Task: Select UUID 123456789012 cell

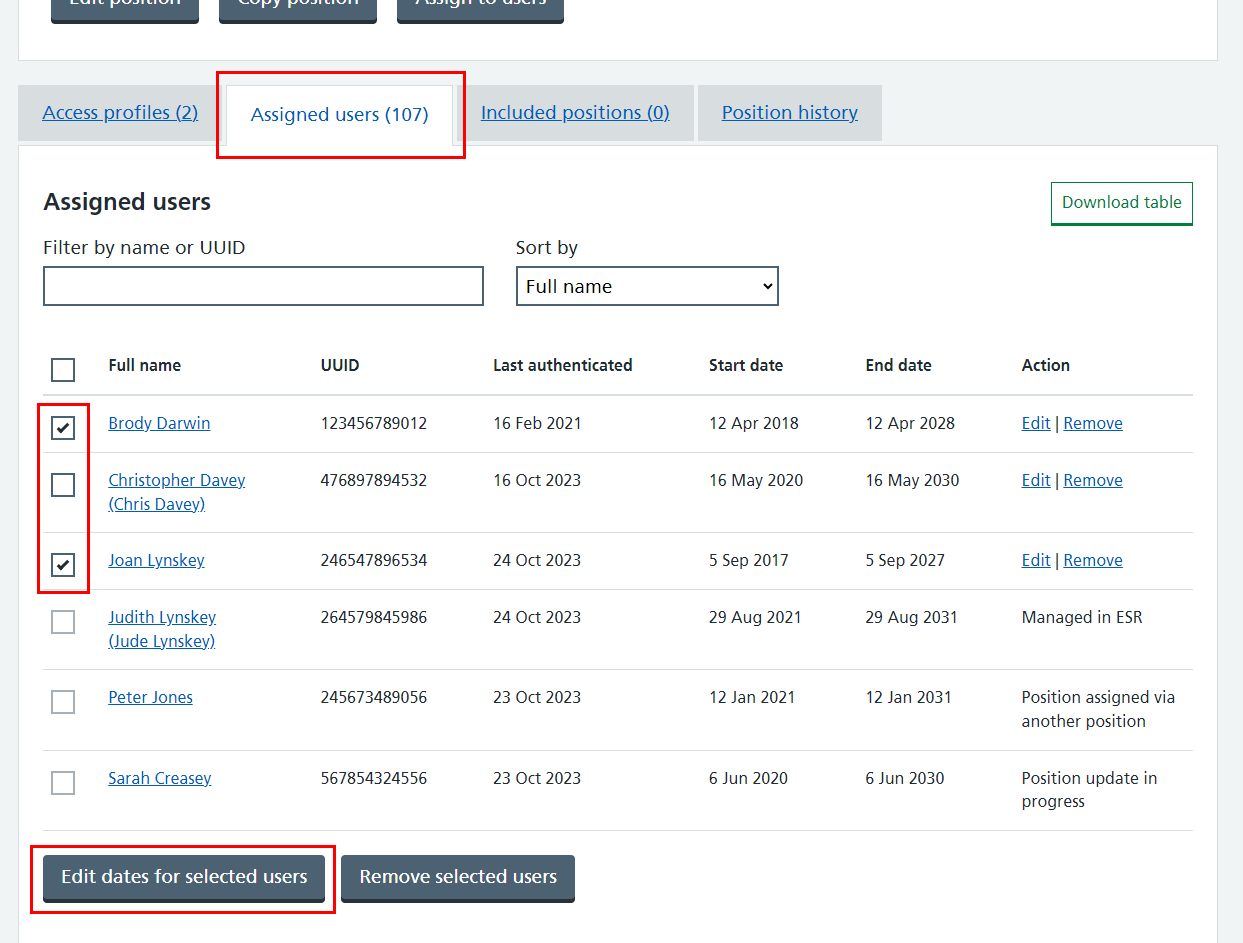Action: [x=374, y=423]
